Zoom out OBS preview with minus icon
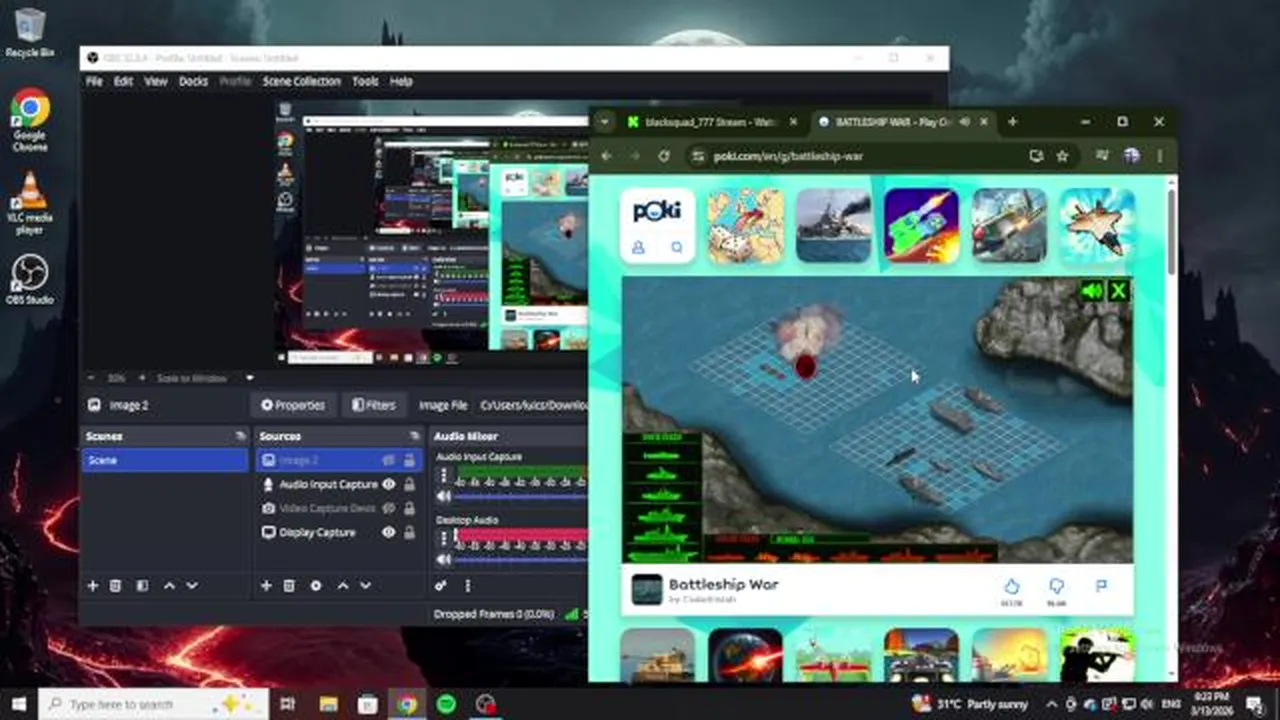The image size is (1280, 720). click(x=91, y=378)
